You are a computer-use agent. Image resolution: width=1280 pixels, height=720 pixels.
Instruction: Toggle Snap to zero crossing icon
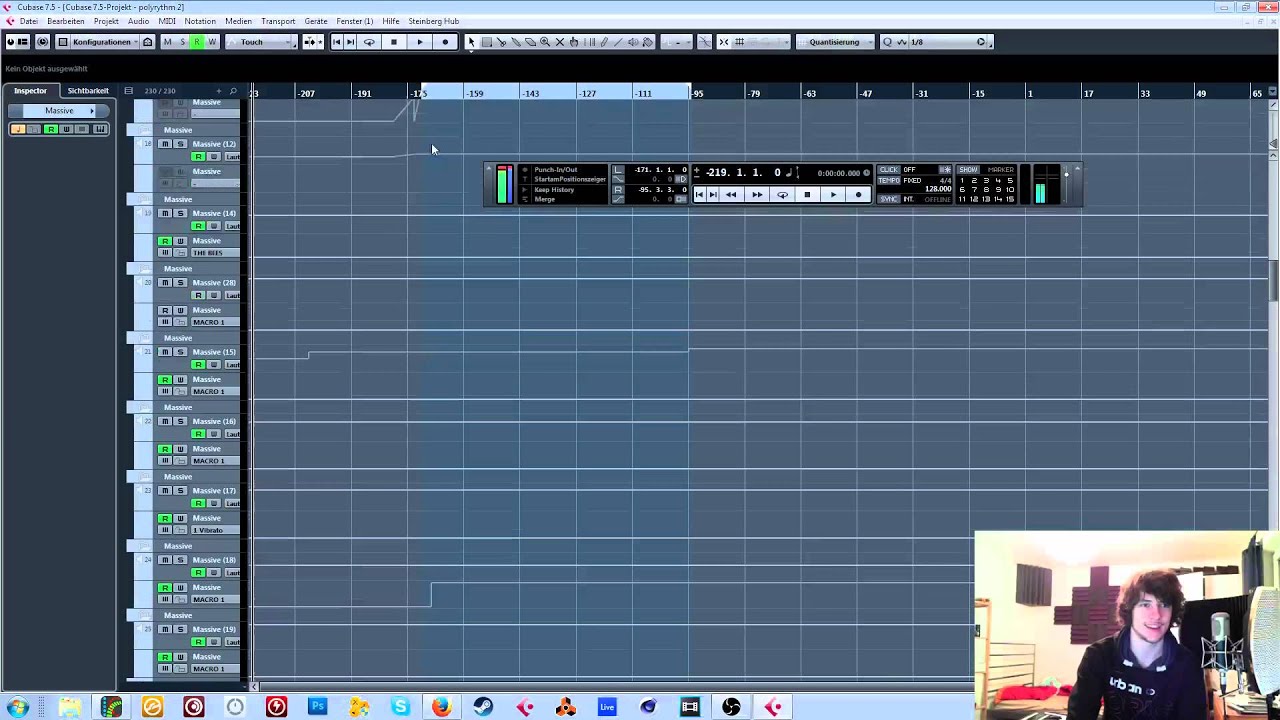point(704,42)
